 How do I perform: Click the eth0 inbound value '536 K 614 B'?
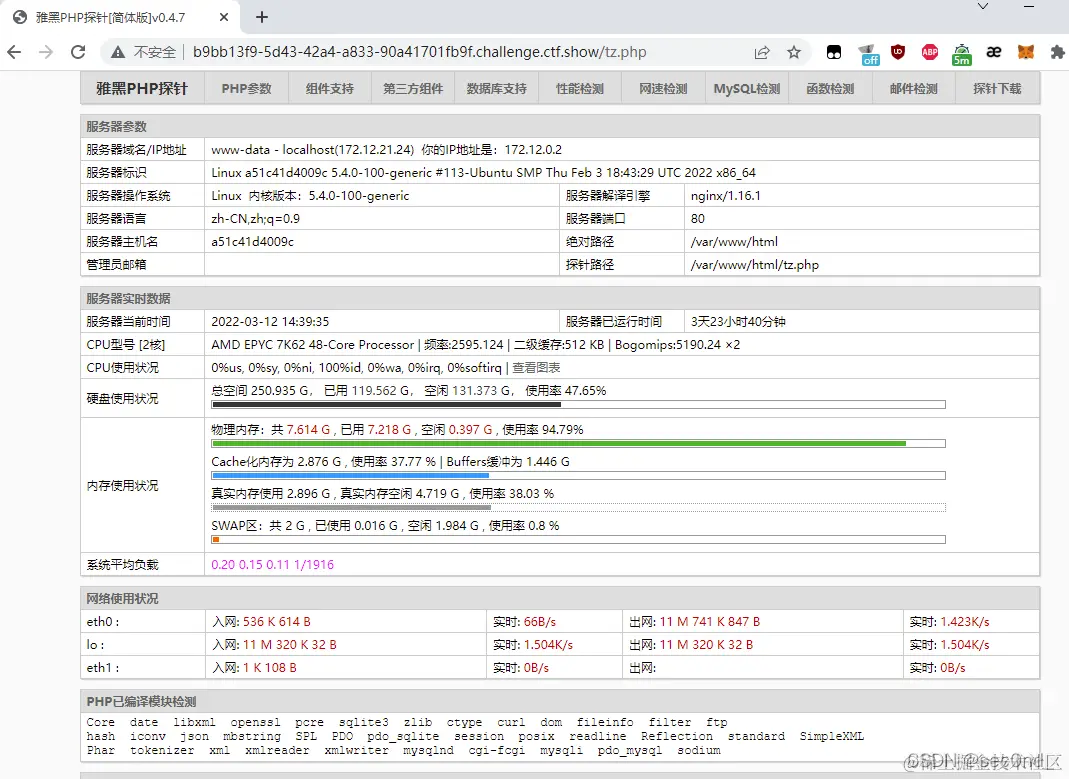click(x=277, y=622)
